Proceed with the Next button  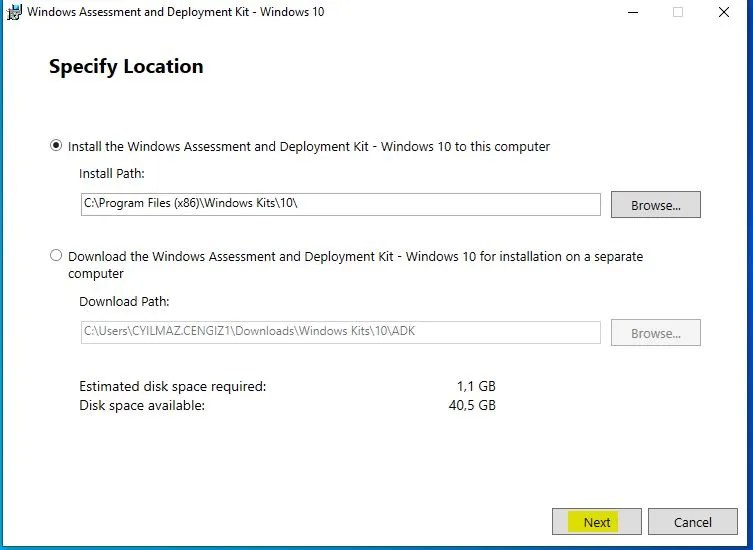tap(596, 522)
